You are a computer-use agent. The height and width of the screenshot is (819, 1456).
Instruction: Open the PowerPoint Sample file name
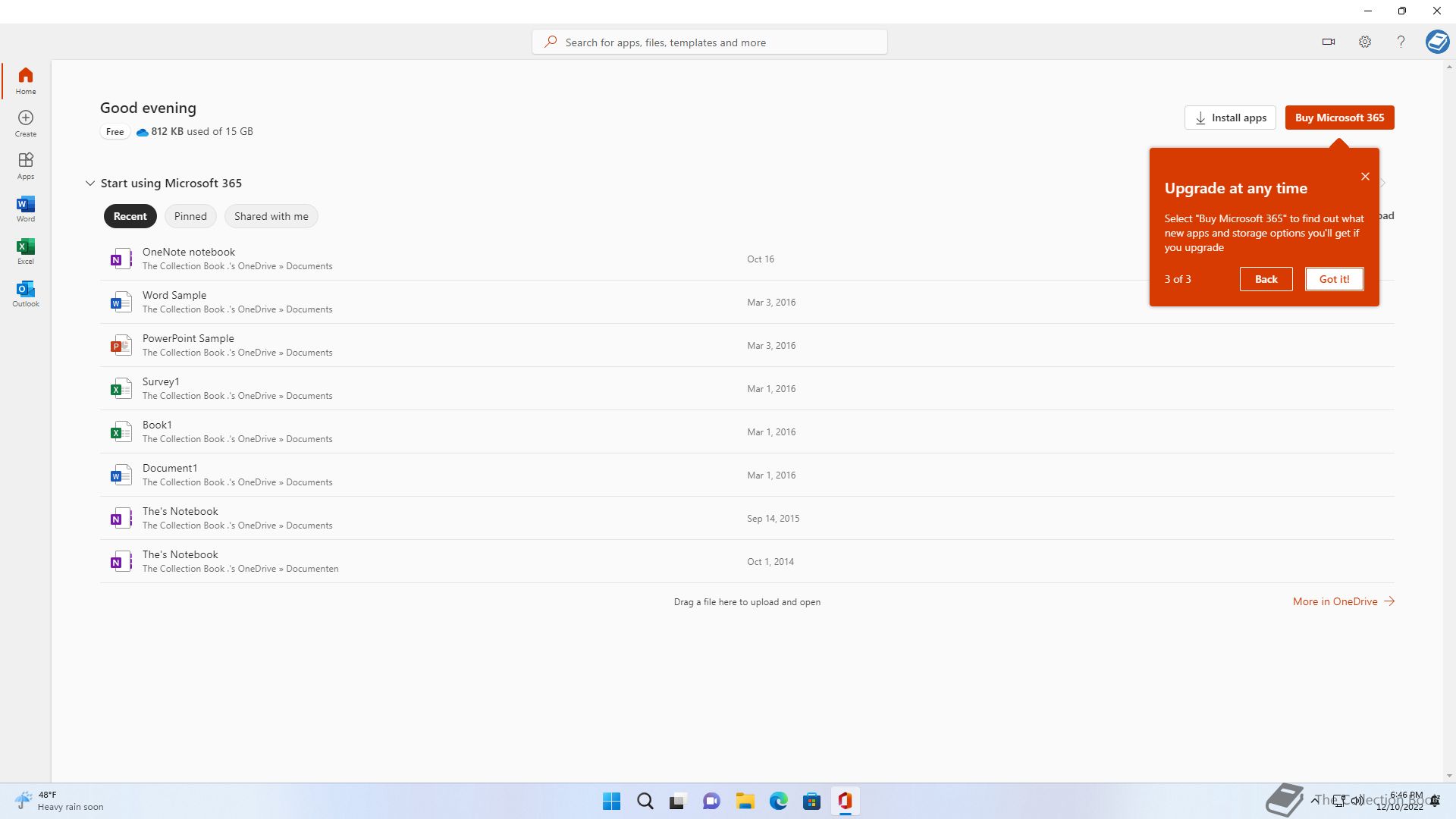[188, 338]
